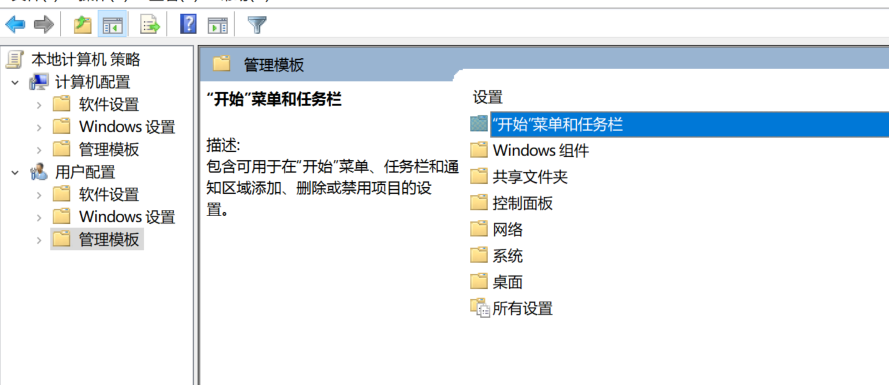Toggle the Show/Hide action pane icon
Image resolution: width=889 pixels, height=385 pixels.
(x=218, y=24)
